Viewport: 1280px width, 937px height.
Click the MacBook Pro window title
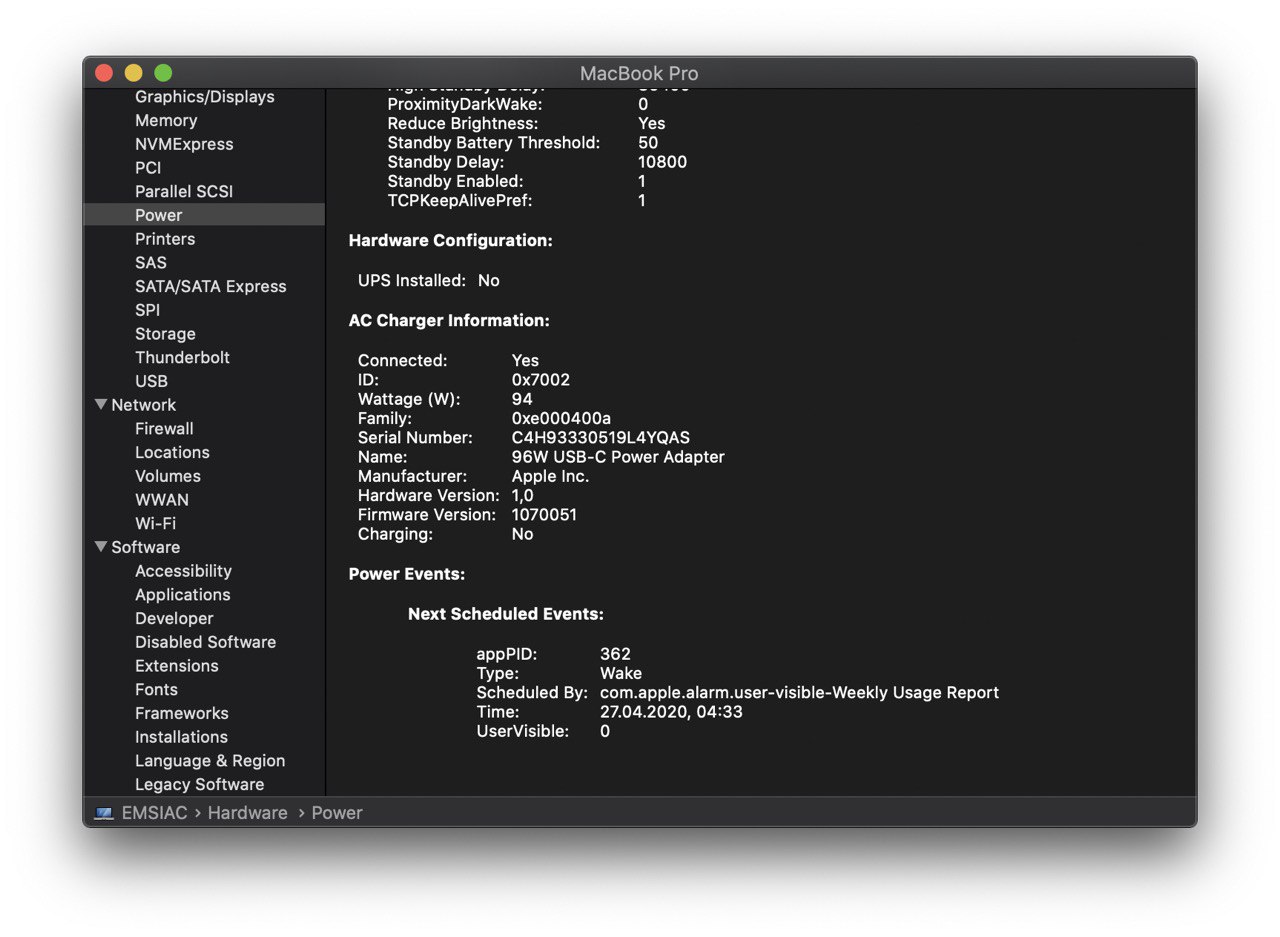click(639, 74)
